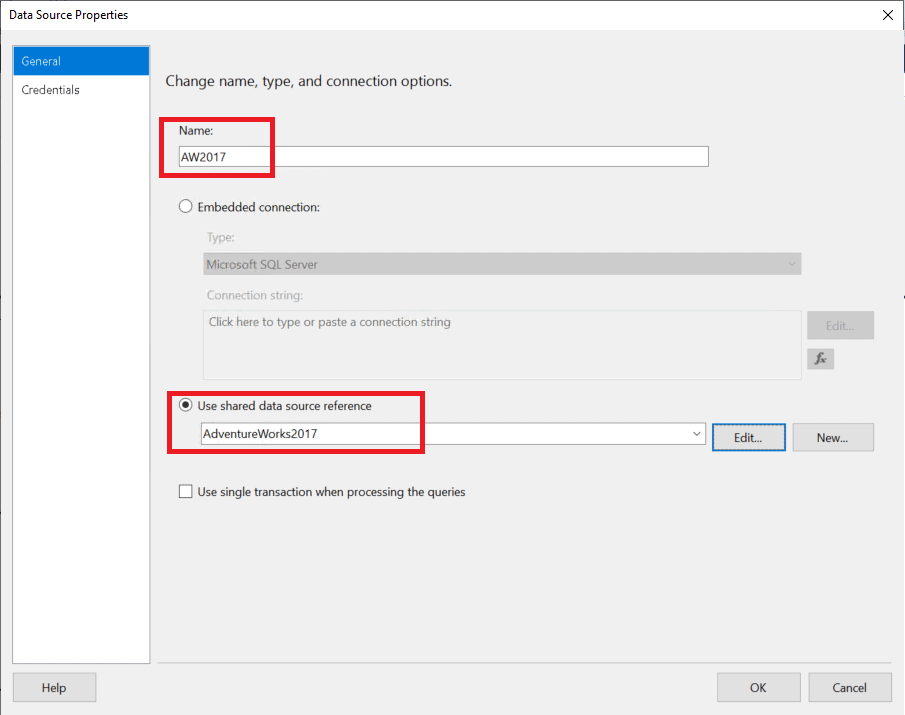Click the 'Name:' label
The width and height of the screenshot is (905, 715).
[x=196, y=130]
